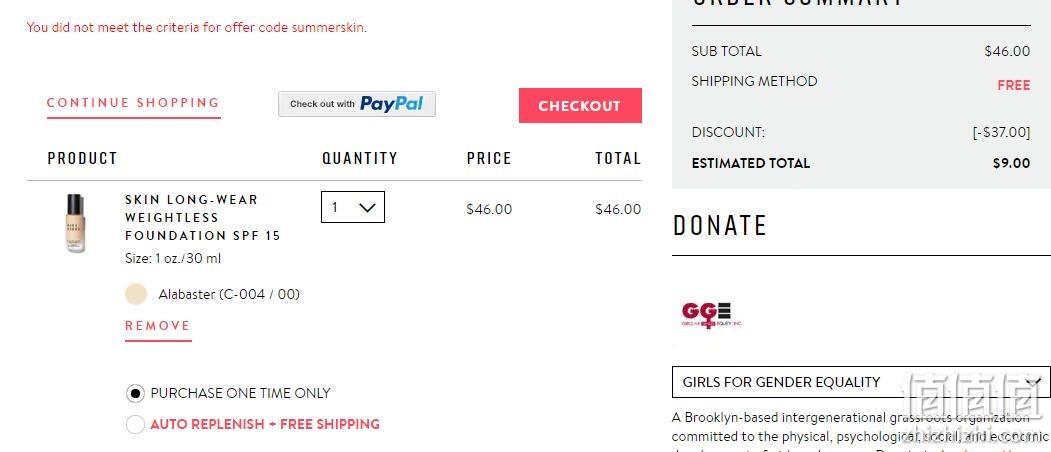
Task: Select Auto Replenish + Free Shipping option
Action: [135, 425]
